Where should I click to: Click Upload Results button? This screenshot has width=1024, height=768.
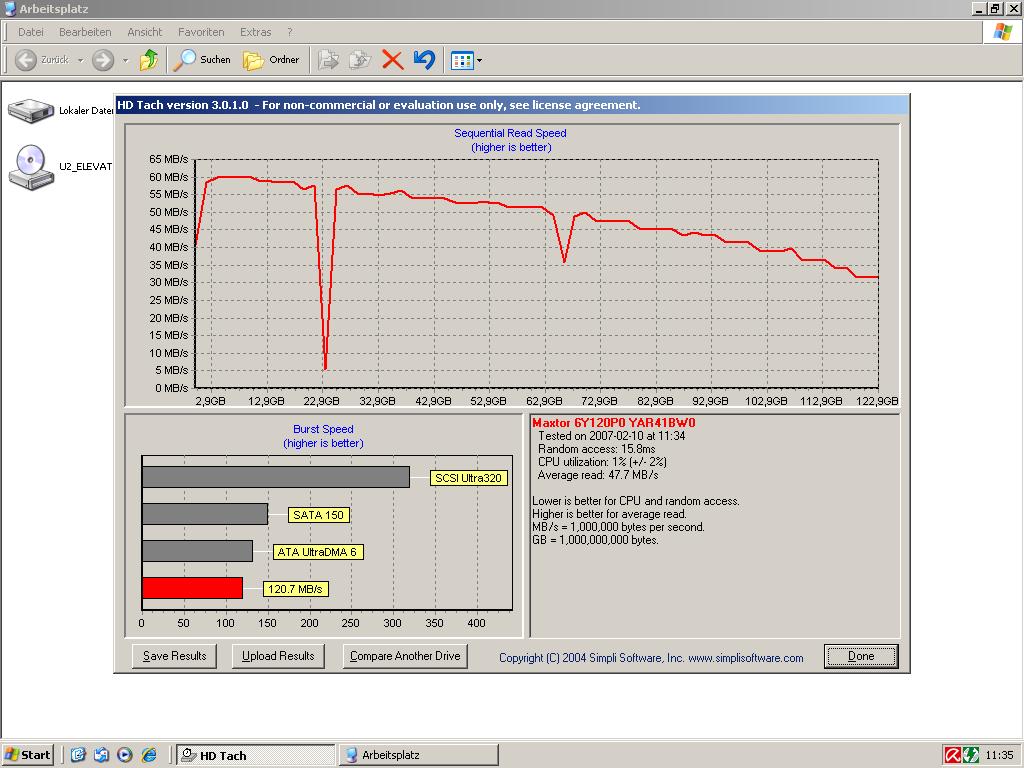coord(278,656)
